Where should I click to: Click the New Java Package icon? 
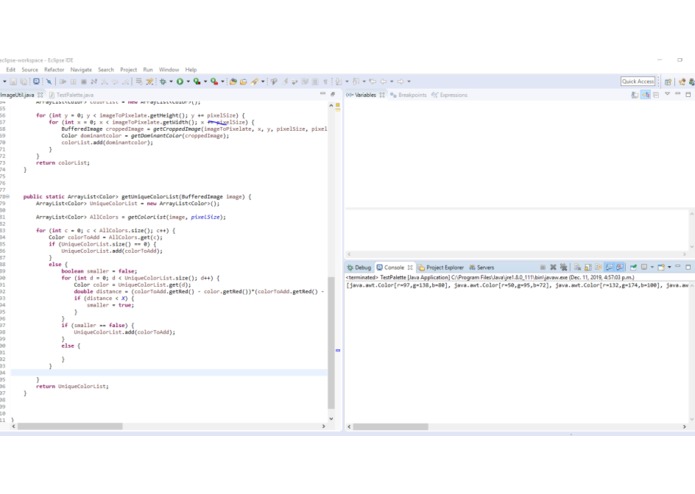[x=233, y=82]
